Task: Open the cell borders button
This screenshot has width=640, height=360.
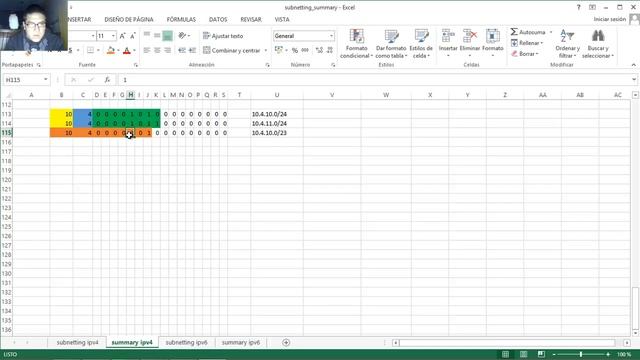Action: 91,50
